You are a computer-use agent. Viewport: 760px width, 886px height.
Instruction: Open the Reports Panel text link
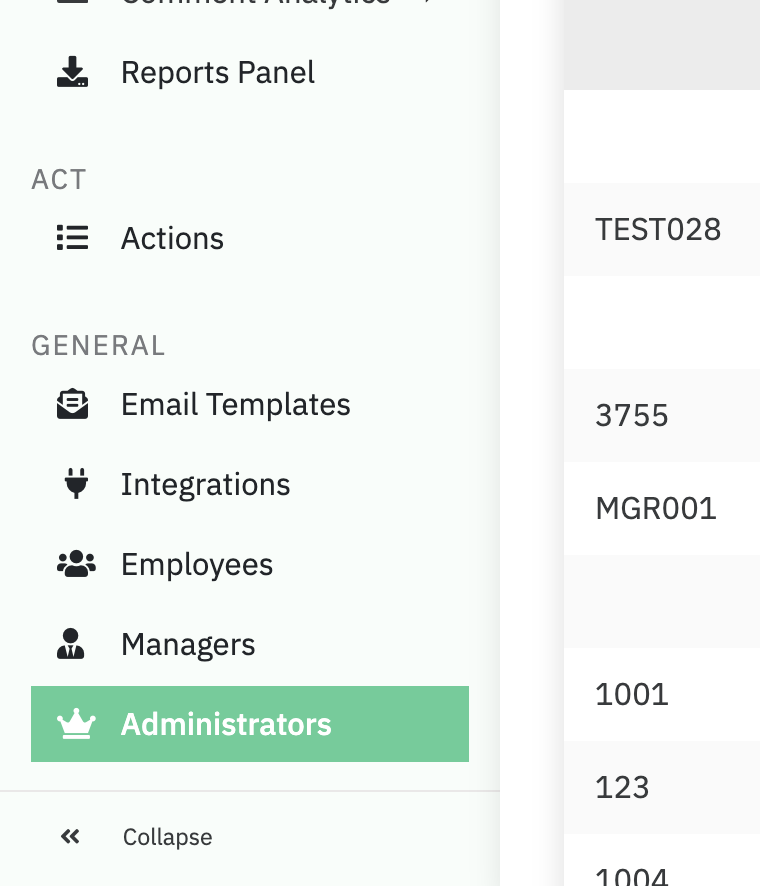tap(217, 73)
